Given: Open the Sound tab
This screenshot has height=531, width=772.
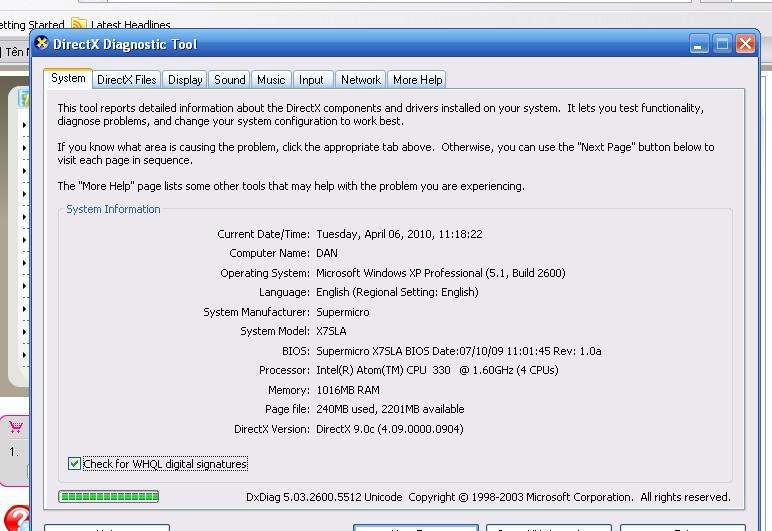Looking at the screenshot, I should click(x=229, y=80).
